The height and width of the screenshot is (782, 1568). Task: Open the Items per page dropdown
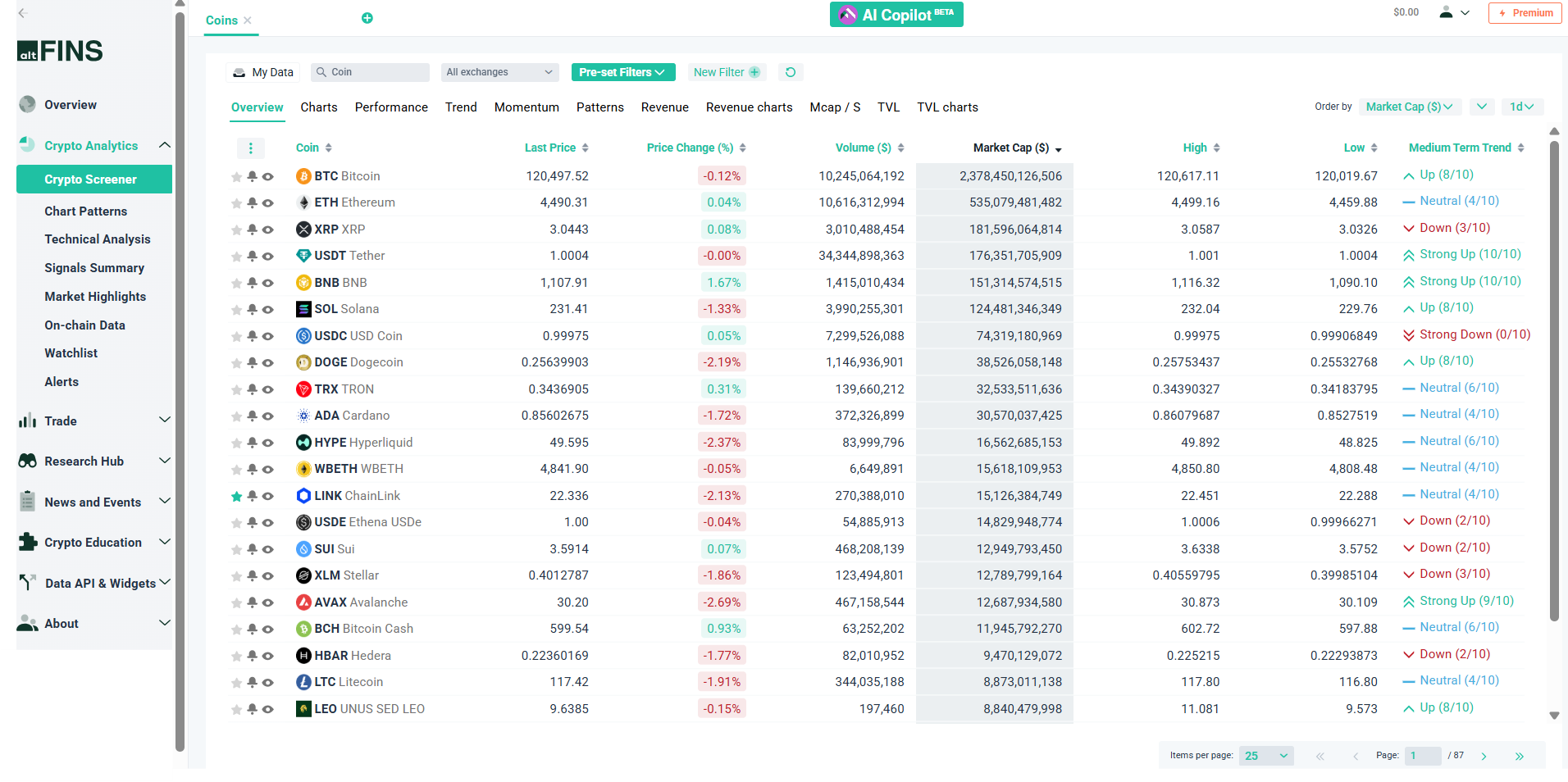pyautogui.click(x=1265, y=756)
